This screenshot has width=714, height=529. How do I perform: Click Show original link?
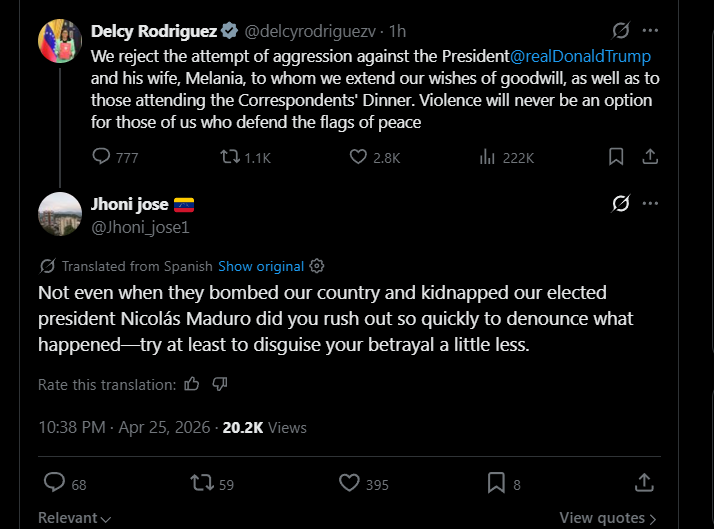point(261,266)
